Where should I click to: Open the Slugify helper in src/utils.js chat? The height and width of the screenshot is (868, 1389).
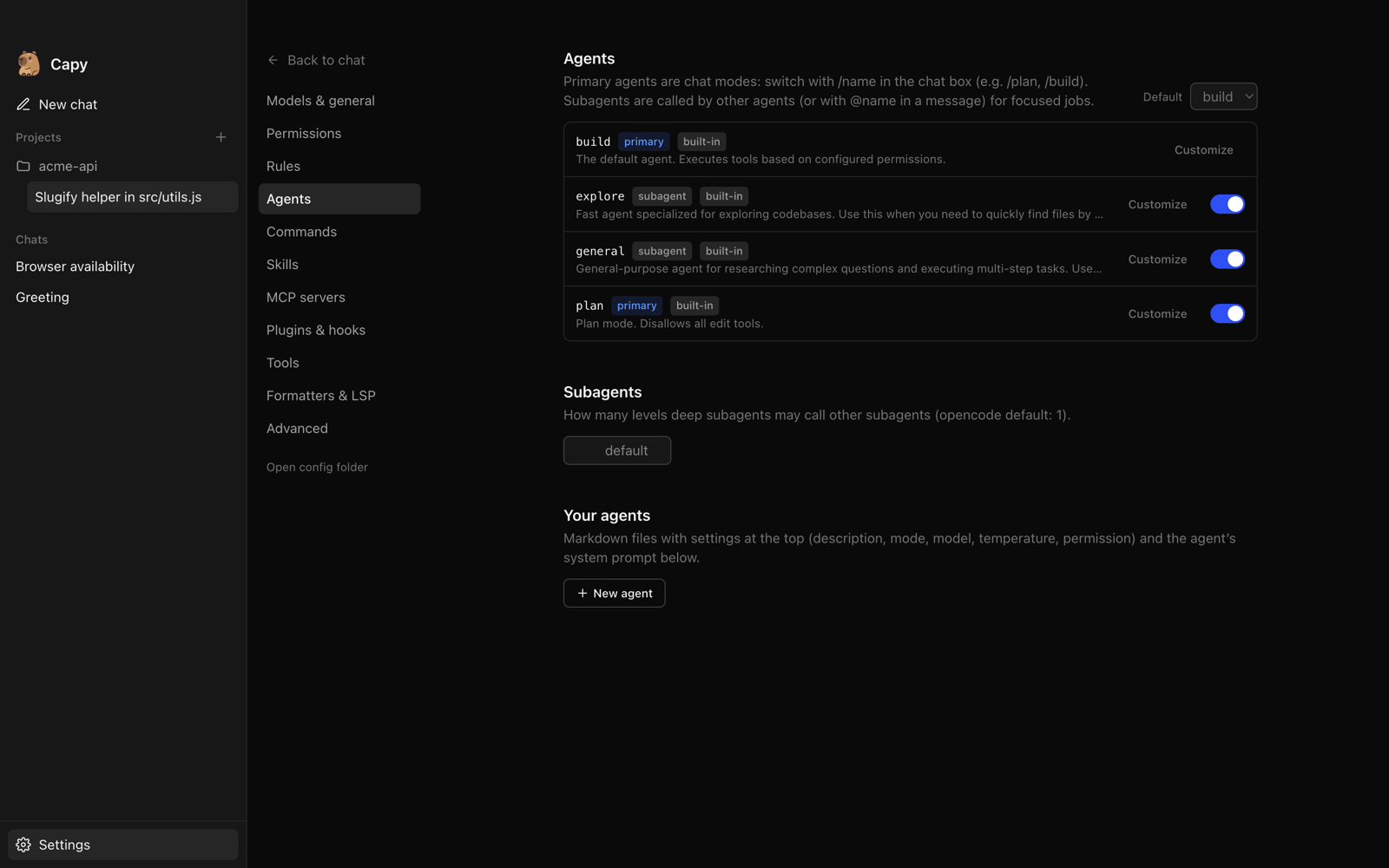(133, 197)
